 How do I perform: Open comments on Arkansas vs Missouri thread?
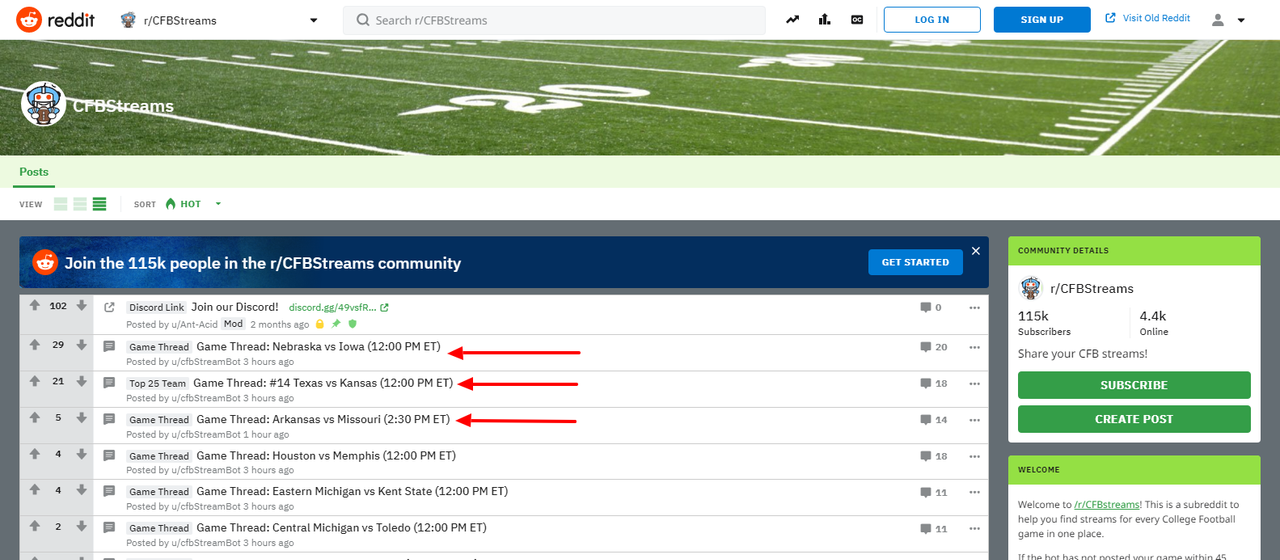point(934,419)
